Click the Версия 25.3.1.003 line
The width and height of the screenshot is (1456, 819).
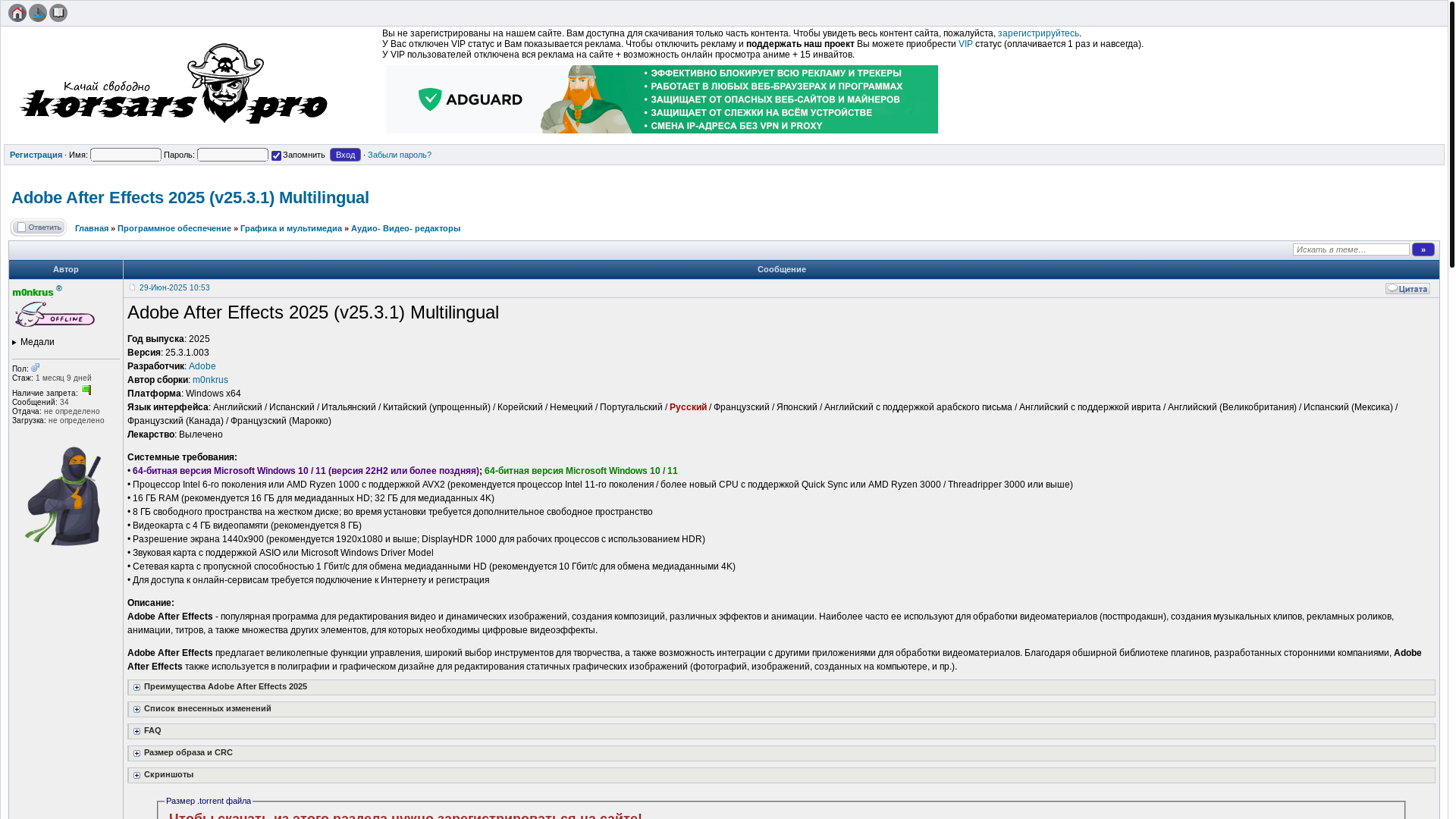click(x=168, y=353)
